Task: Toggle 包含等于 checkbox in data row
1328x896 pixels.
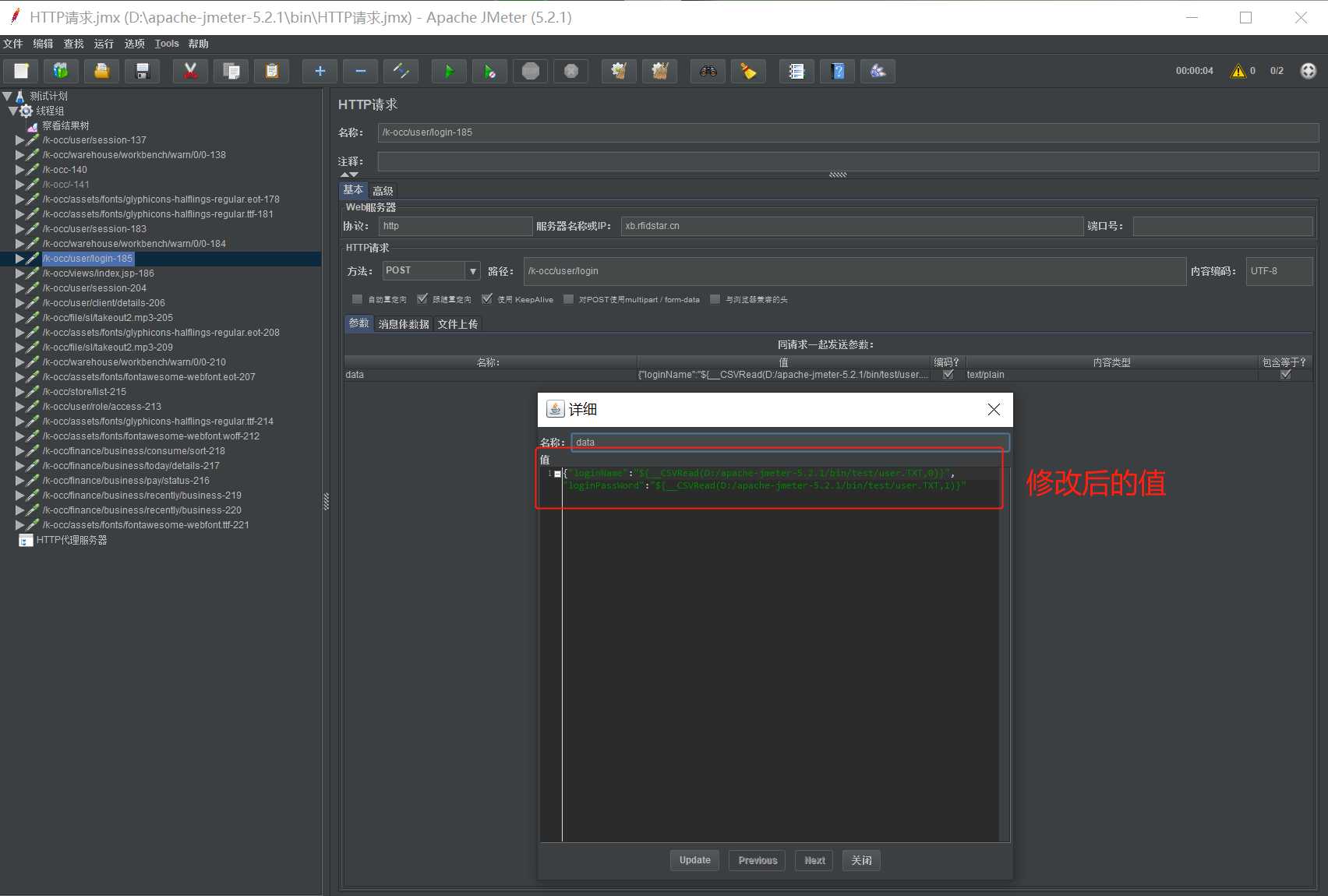Action: (1285, 375)
